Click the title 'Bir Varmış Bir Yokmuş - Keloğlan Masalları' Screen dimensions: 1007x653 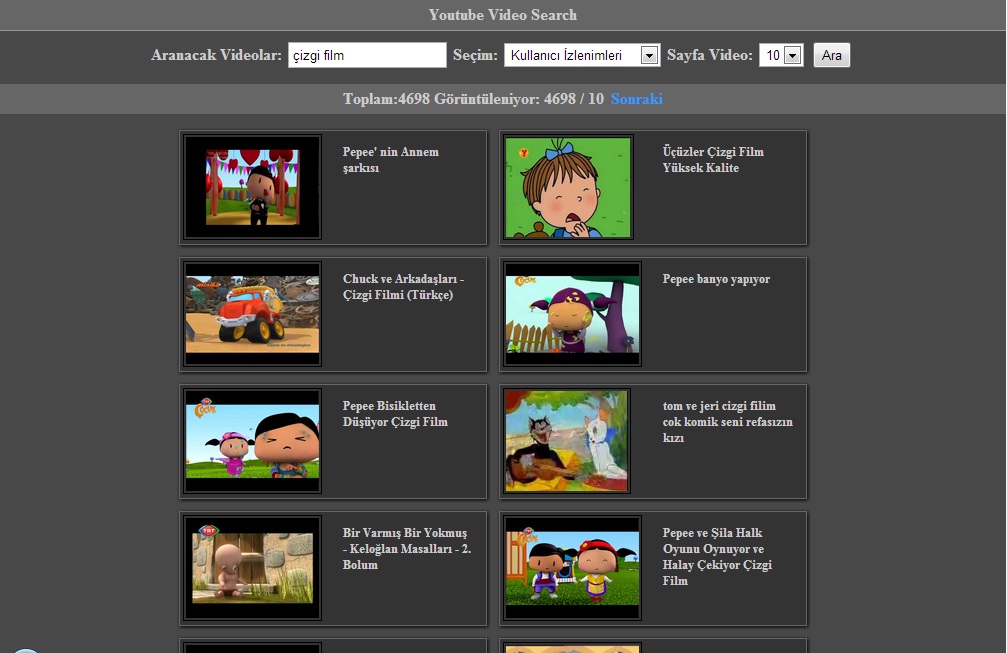pos(407,549)
